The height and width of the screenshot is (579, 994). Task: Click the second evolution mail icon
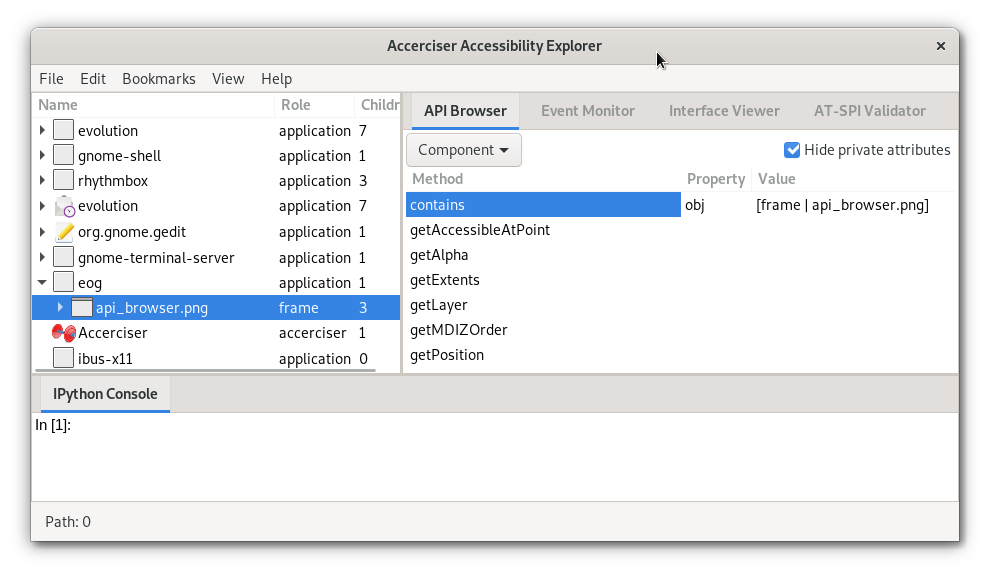pos(64,206)
